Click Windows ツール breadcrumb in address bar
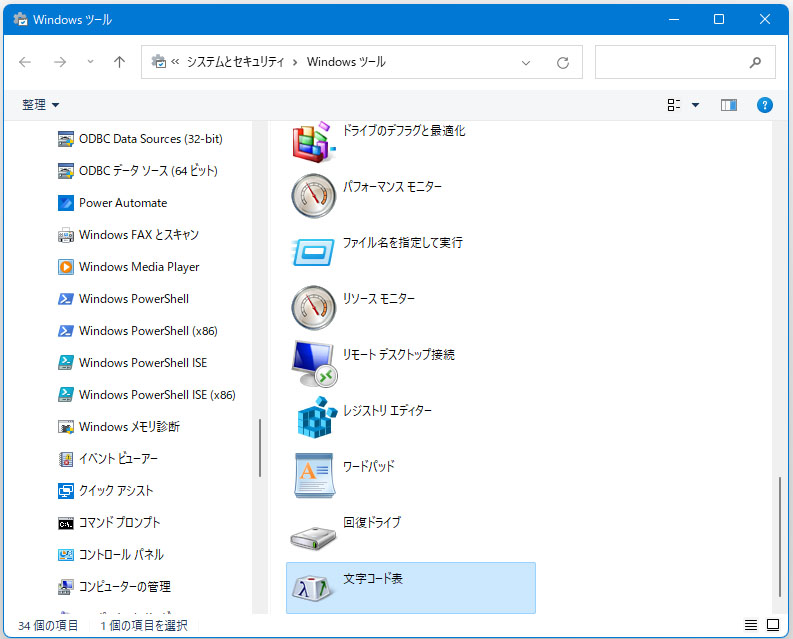This screenshot has width=793, height=639. coord(346,62)
